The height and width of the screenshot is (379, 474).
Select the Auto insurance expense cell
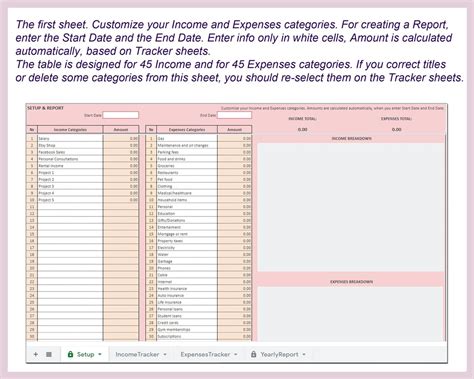click(x=187, y=295)
